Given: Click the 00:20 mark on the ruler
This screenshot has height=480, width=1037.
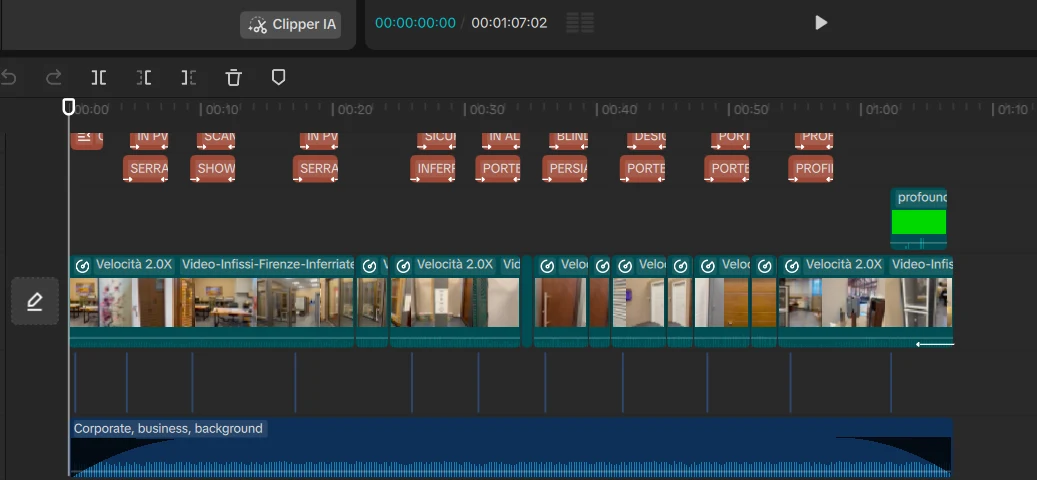Looking at the screenshot, I should coord(354,110).
